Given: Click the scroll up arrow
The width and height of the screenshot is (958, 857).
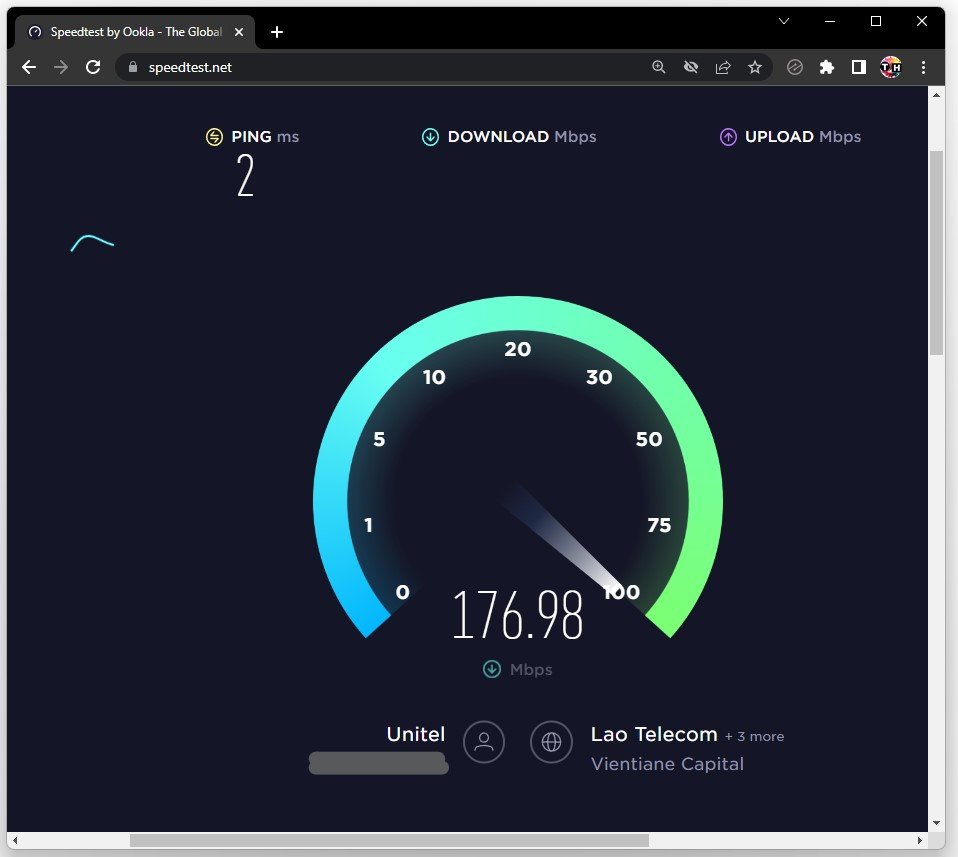Looking at the screenshot, I should coord(936,95).
